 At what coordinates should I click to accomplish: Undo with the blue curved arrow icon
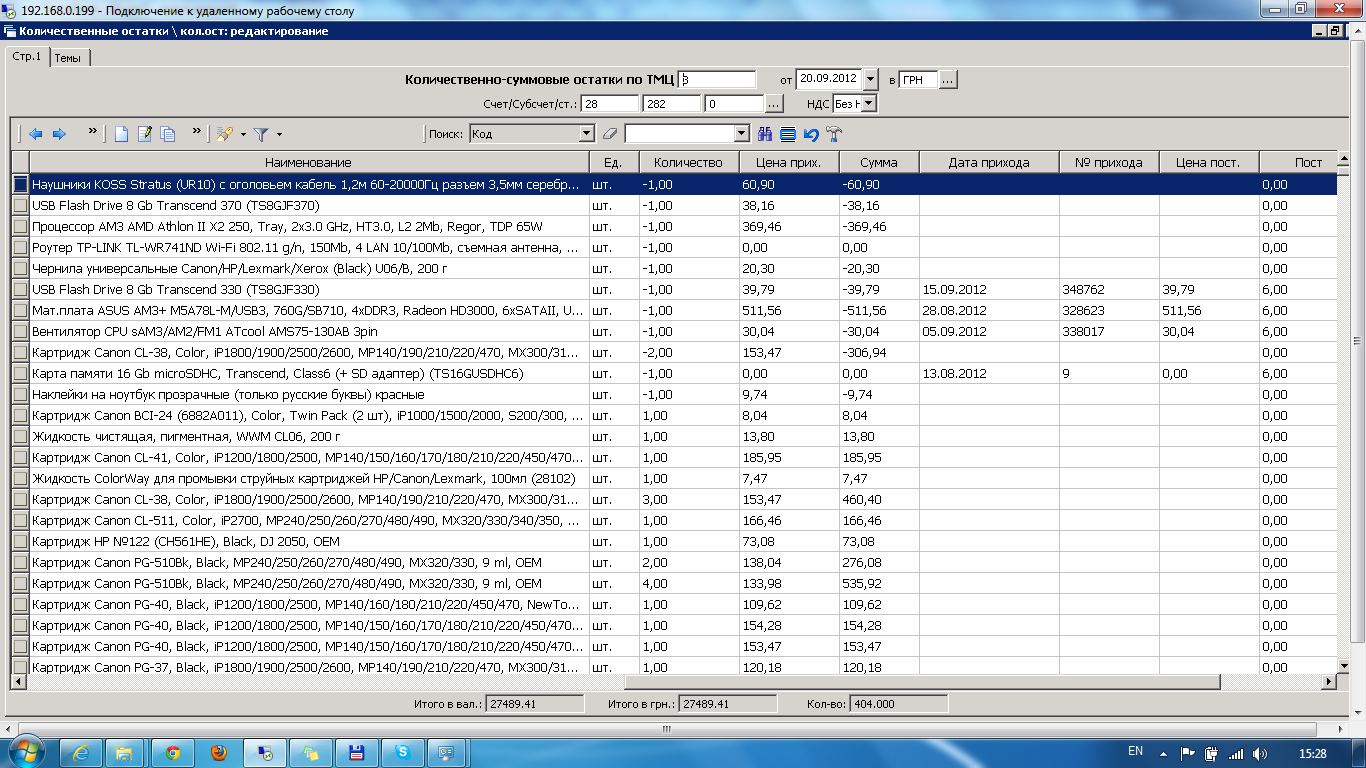811,134
